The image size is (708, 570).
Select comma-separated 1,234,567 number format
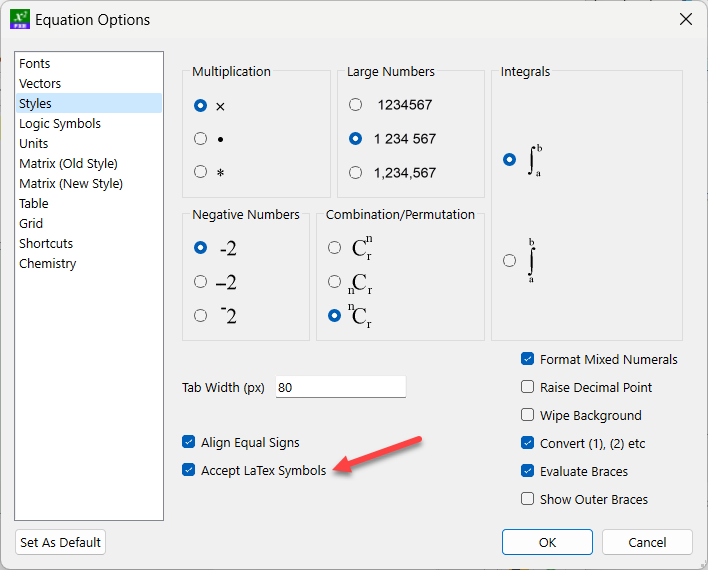(x=355, y=172)
